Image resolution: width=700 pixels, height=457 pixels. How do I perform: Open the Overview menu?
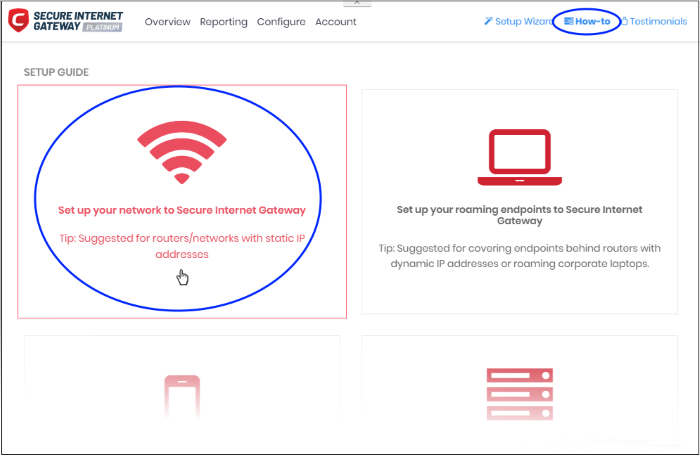[x=167, y=21]
